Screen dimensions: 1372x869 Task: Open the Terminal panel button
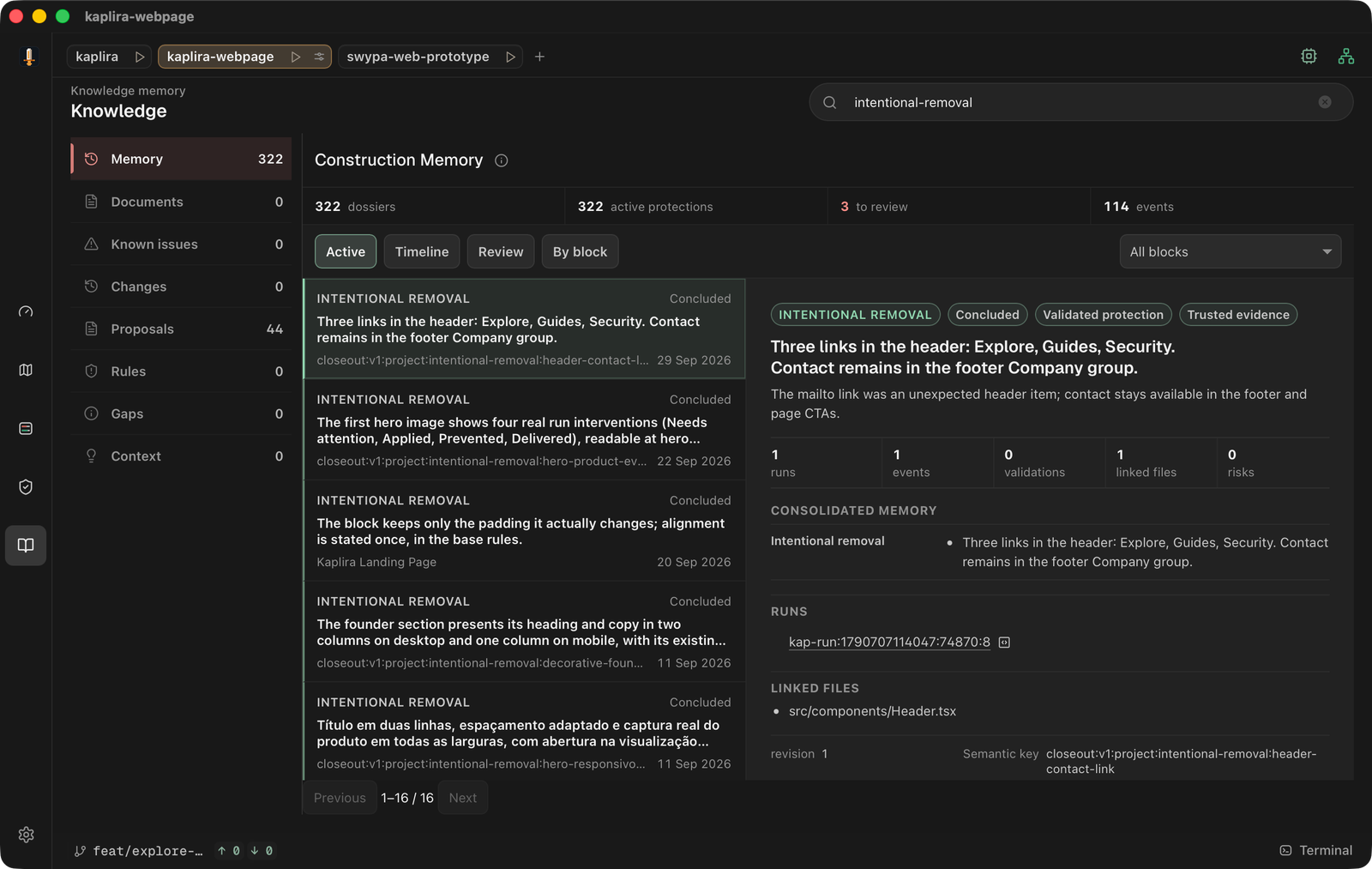(x=1315, y=850)
